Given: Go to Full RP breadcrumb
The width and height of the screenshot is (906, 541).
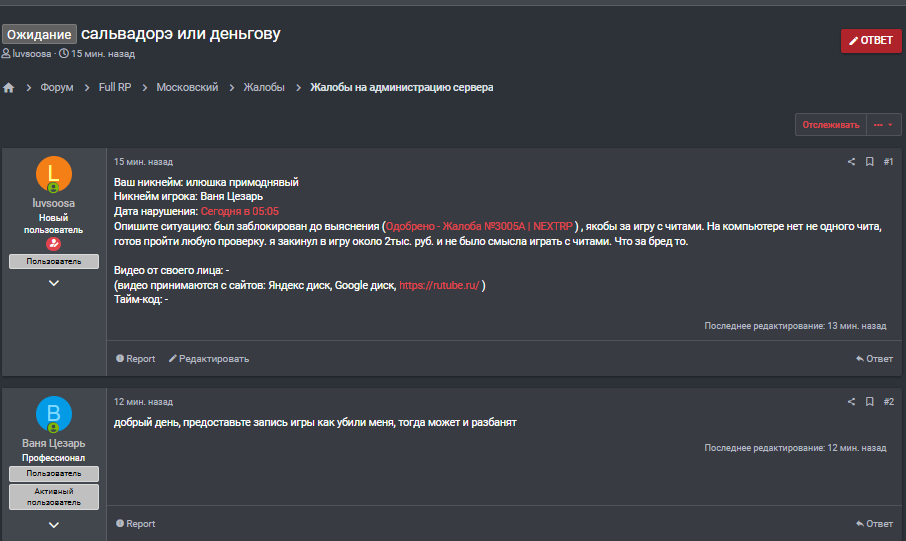Looking at the screenshot, I should [x=114, y=88].
